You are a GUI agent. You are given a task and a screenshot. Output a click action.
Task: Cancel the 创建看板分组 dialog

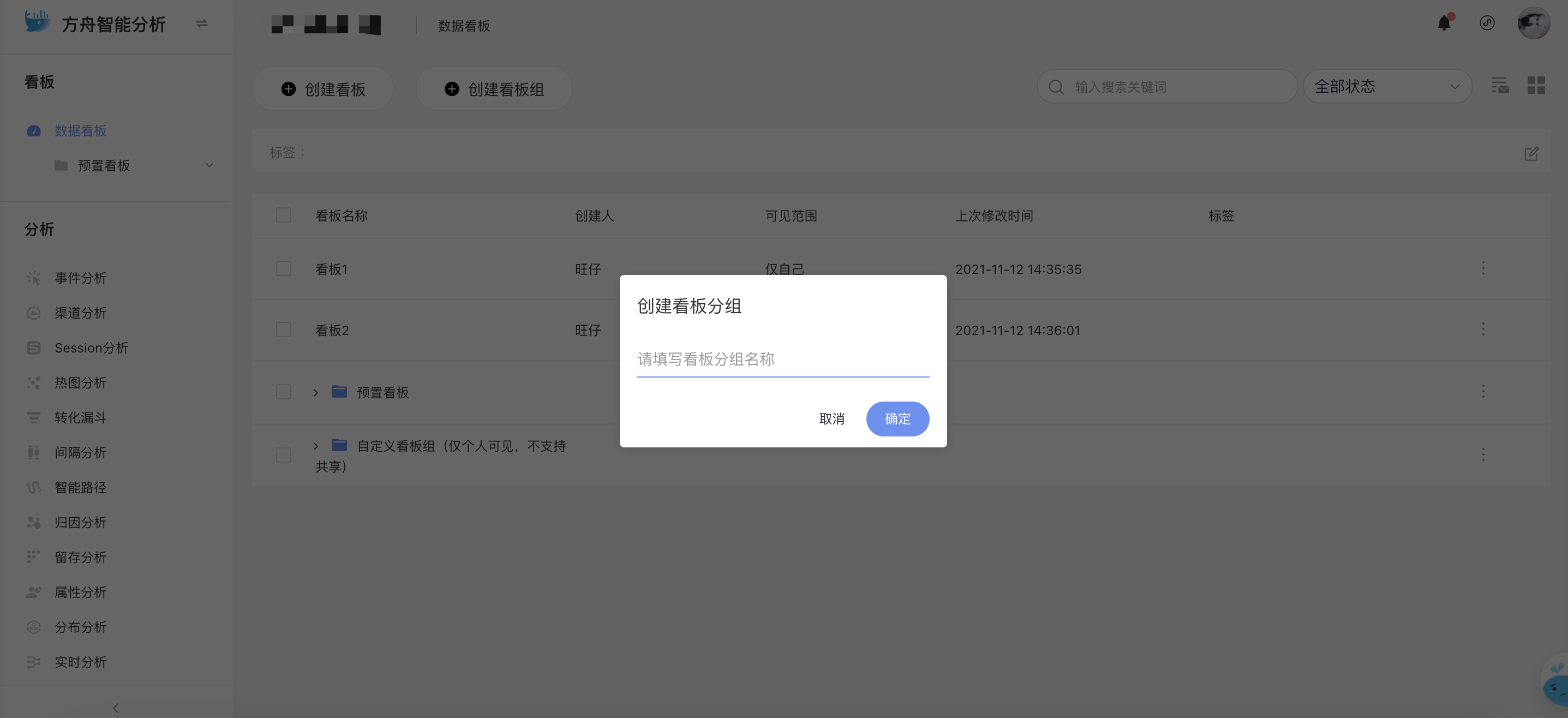[x=831, y=418]
